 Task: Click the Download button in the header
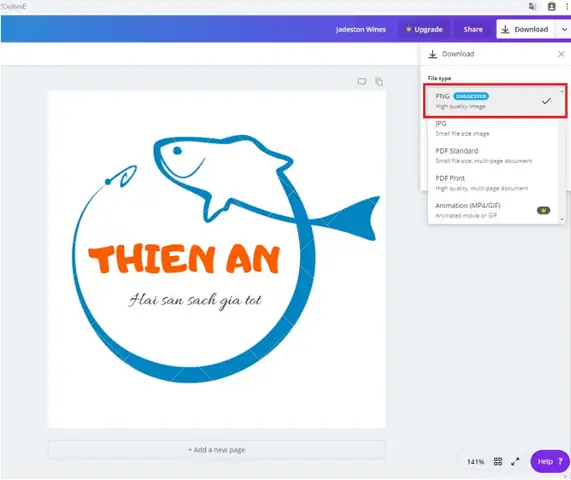pyautogui.click(x=525, y=29)
